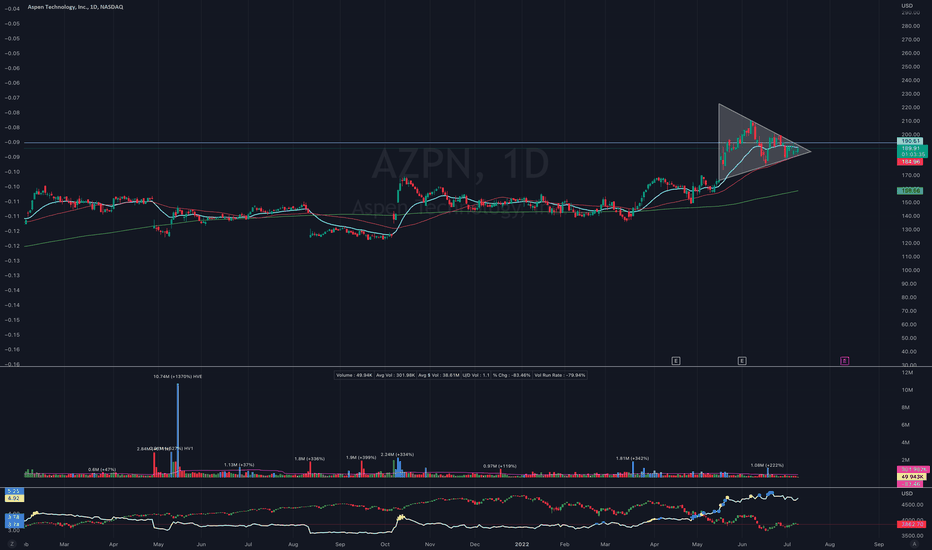Click the Avg $ Vol : 38.61M stat cell

click(x=439, y=375)
